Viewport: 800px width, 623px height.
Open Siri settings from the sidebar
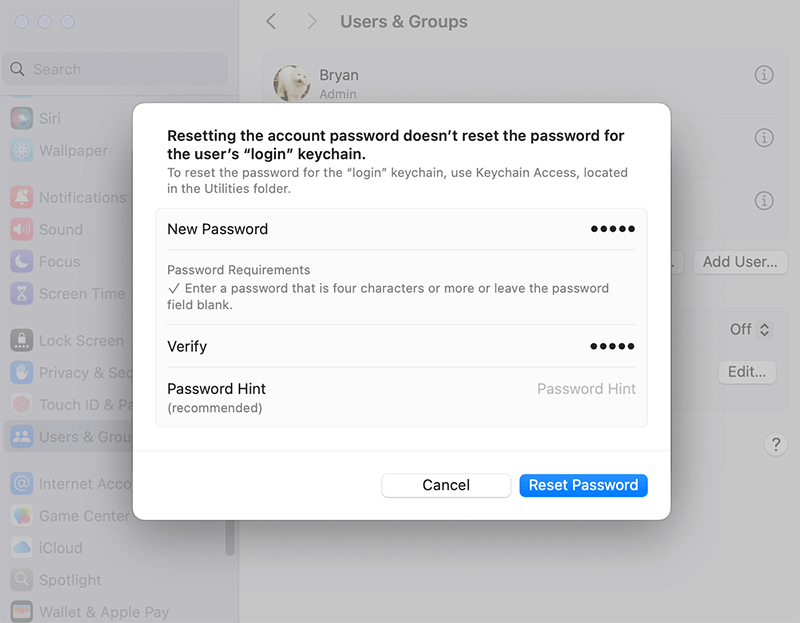pyautogui.click(x=62, y=118)
